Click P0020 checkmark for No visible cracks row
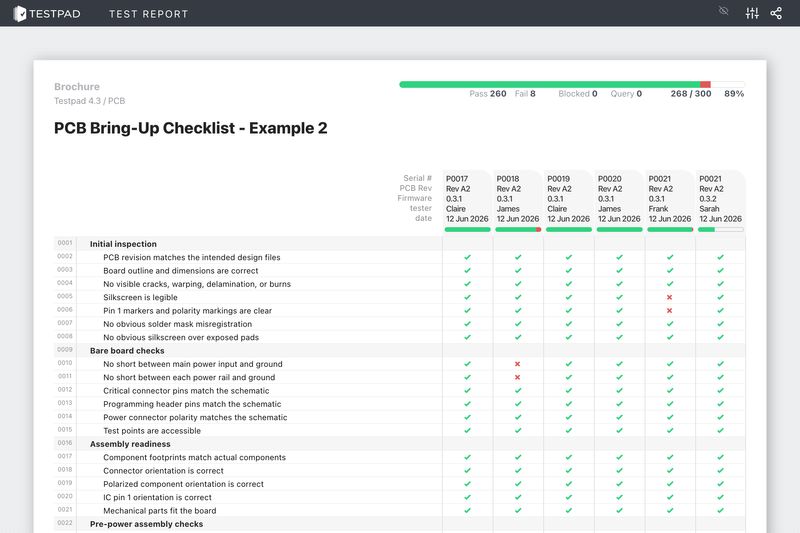This screenshot has height=533, width=800. click(619, 284)
